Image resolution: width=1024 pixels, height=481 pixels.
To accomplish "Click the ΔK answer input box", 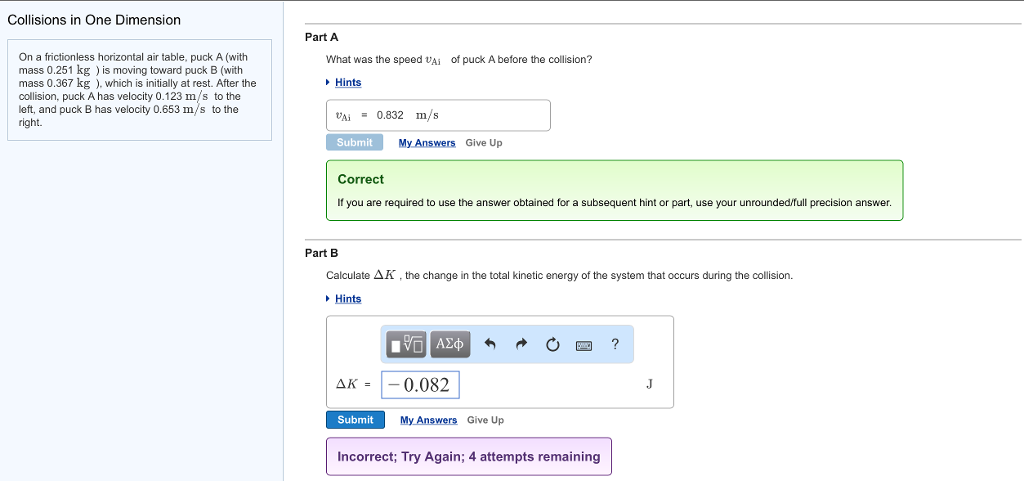I will pos(421,385).
